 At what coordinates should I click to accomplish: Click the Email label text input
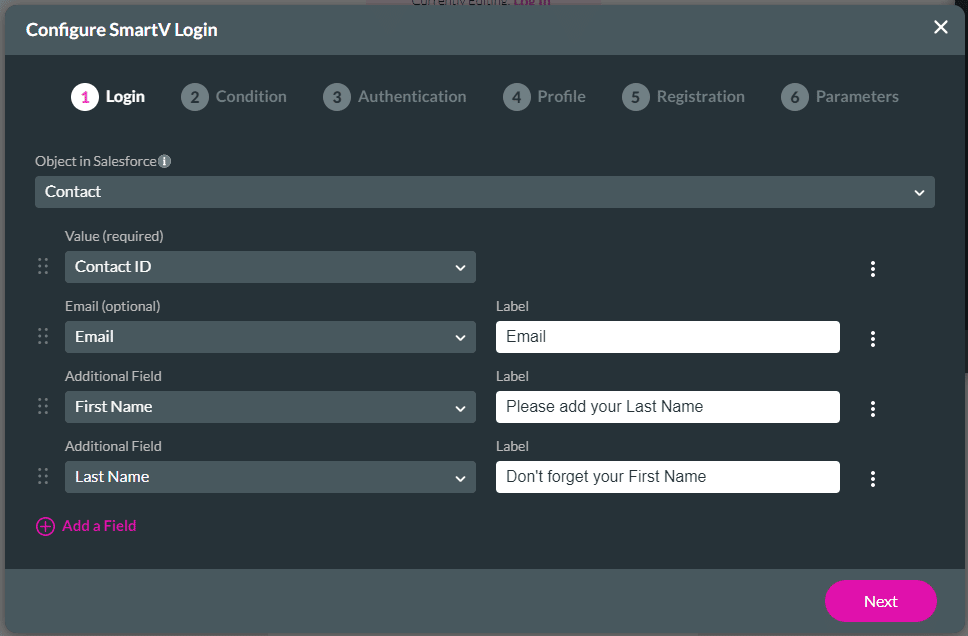[x=667, y=337]
